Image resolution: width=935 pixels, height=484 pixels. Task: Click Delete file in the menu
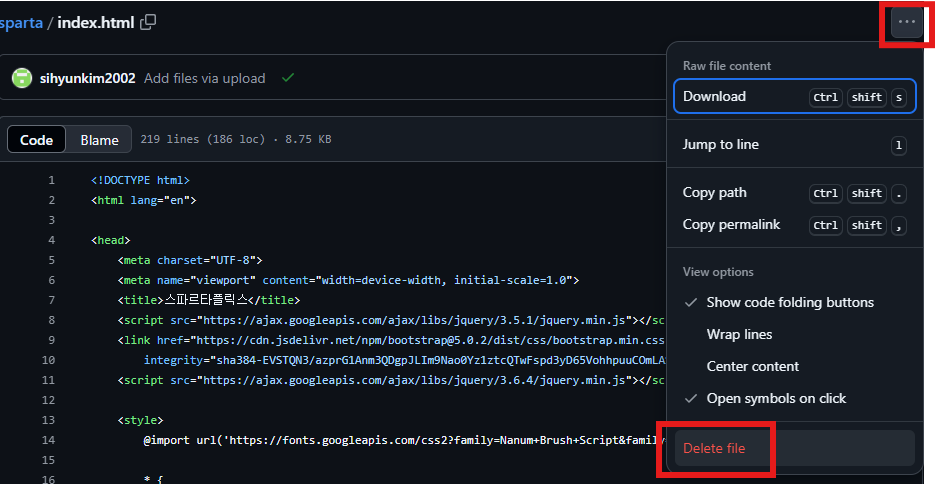click(794, 448)
